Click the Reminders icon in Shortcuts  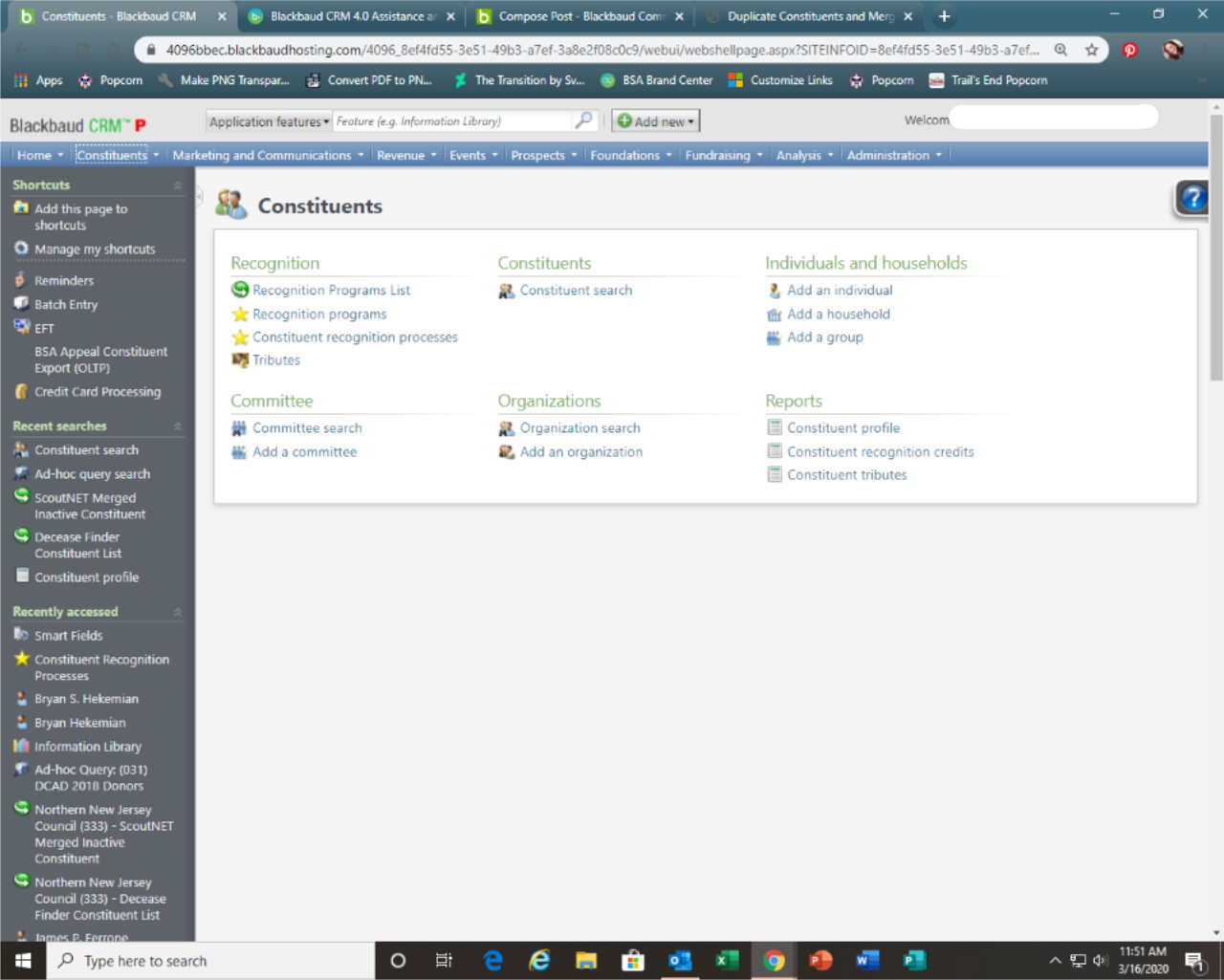[21, 279]
